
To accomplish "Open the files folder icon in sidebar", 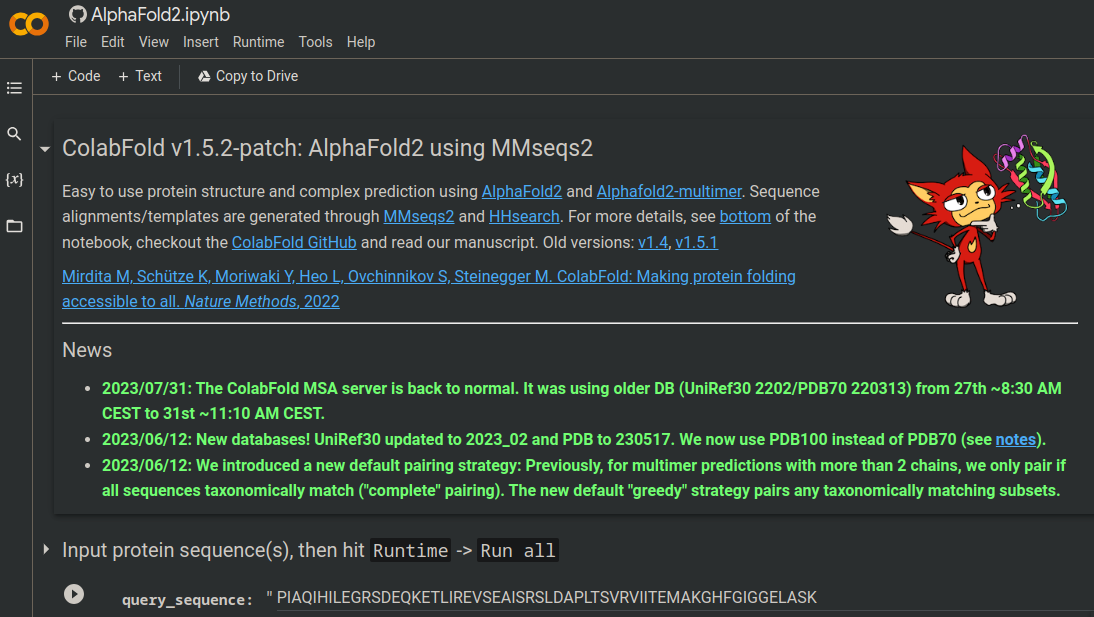I will pyautogui.click(x=14, y=226).
